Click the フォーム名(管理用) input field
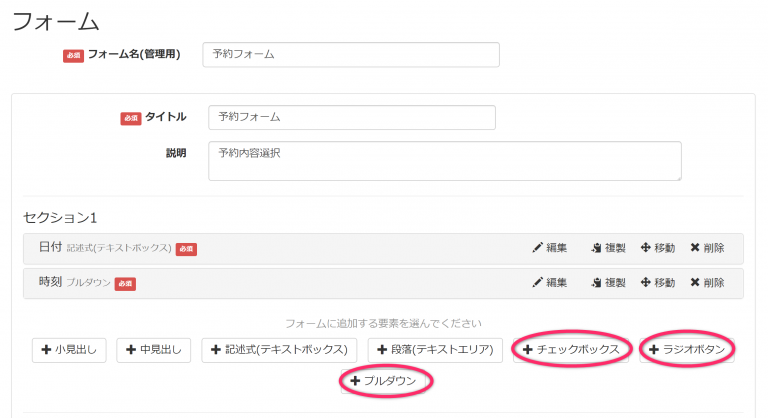The width and height of the screenshot is (768, 418). click(x=351, y=54)
